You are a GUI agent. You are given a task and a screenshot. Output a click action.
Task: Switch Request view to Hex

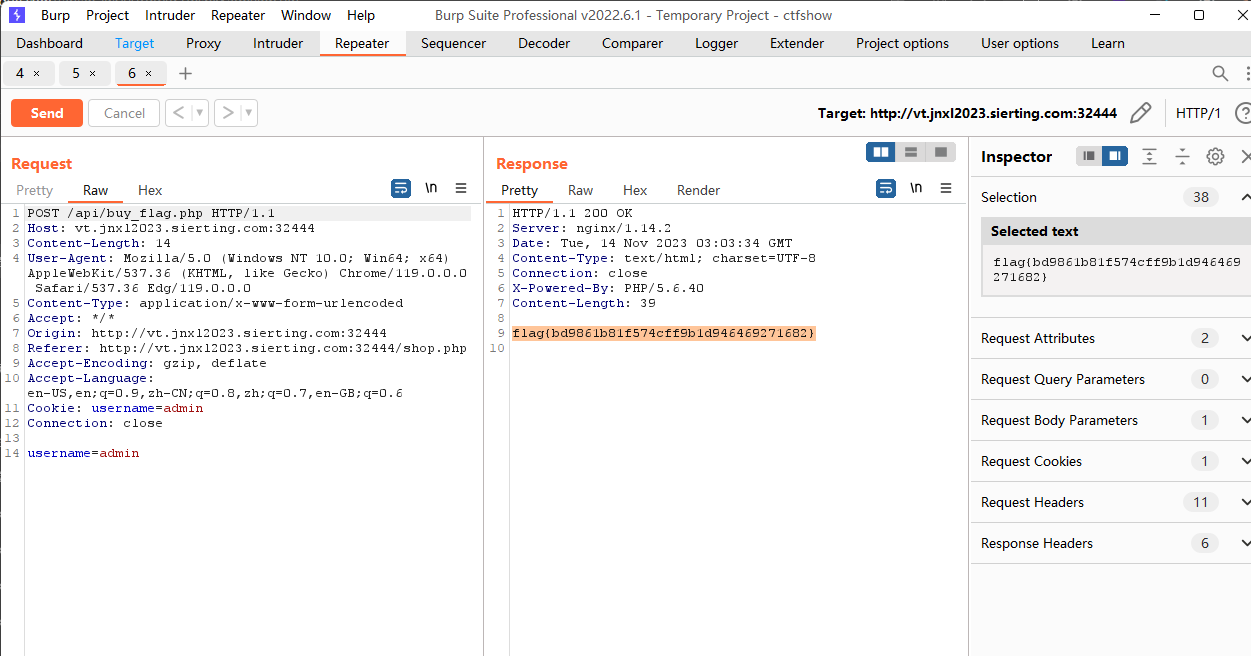tap(150, 190)
